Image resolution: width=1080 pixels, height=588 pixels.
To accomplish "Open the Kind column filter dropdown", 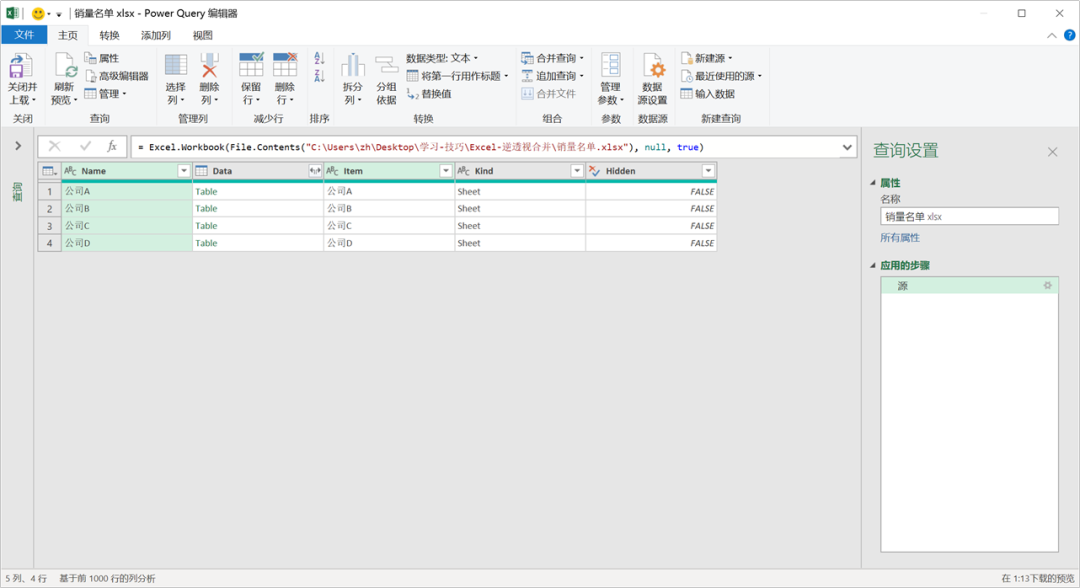I will (576, 171).
